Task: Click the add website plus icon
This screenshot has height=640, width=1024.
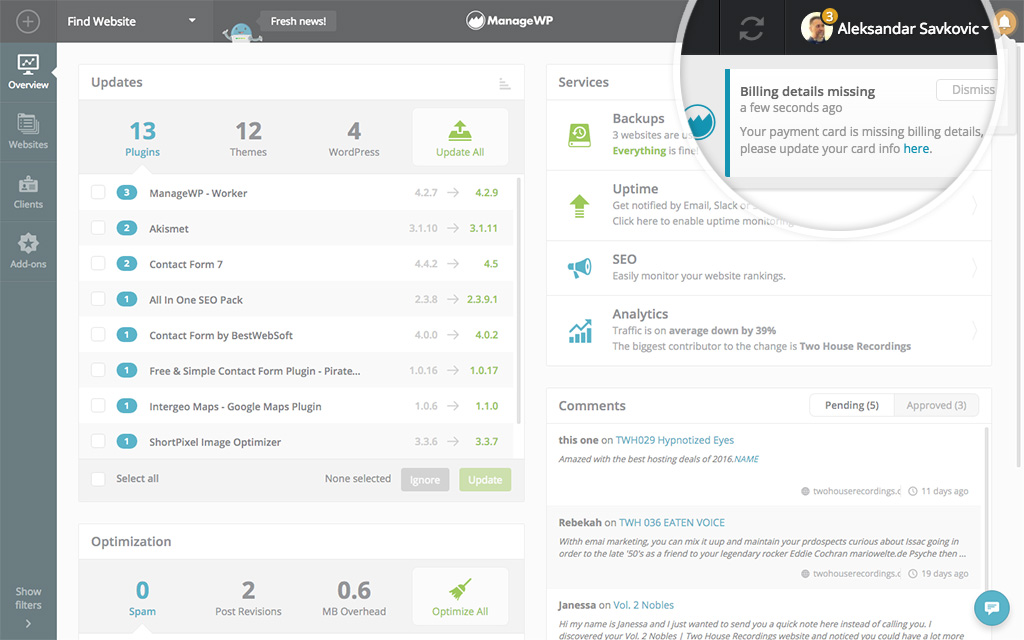Action: (27, 21)
